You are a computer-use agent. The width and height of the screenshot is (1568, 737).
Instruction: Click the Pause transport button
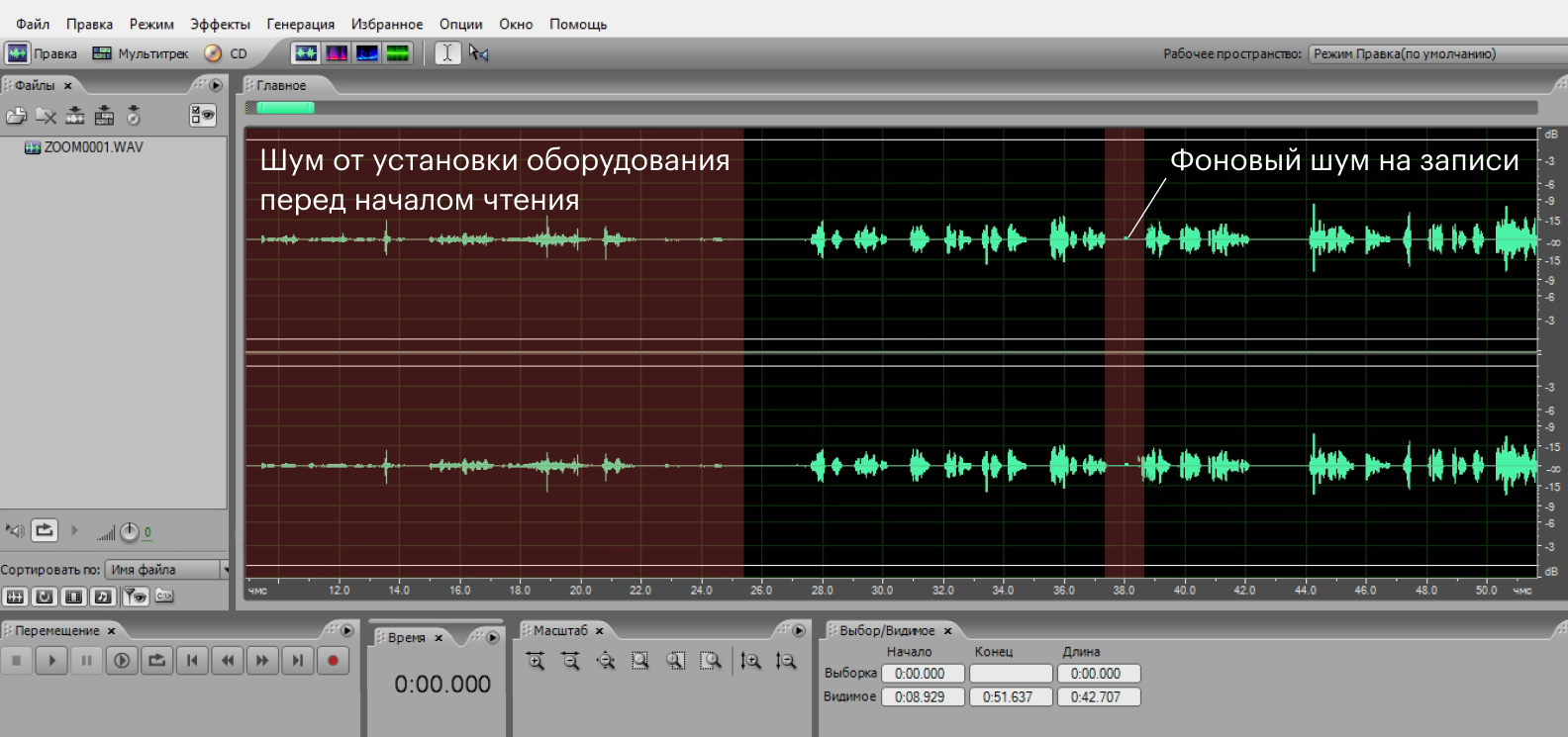tap(86, 661)
